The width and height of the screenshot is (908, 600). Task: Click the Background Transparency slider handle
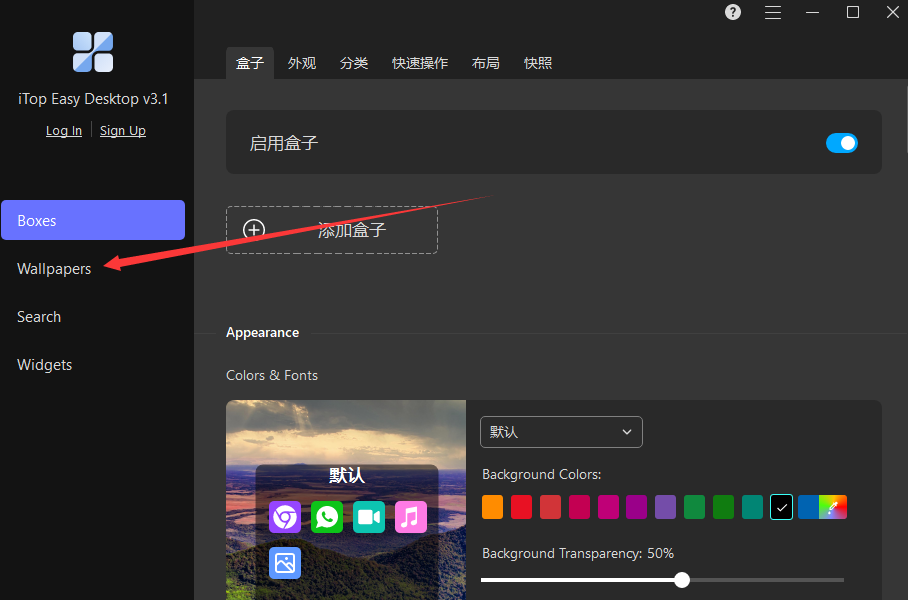(x=682, y=579)
